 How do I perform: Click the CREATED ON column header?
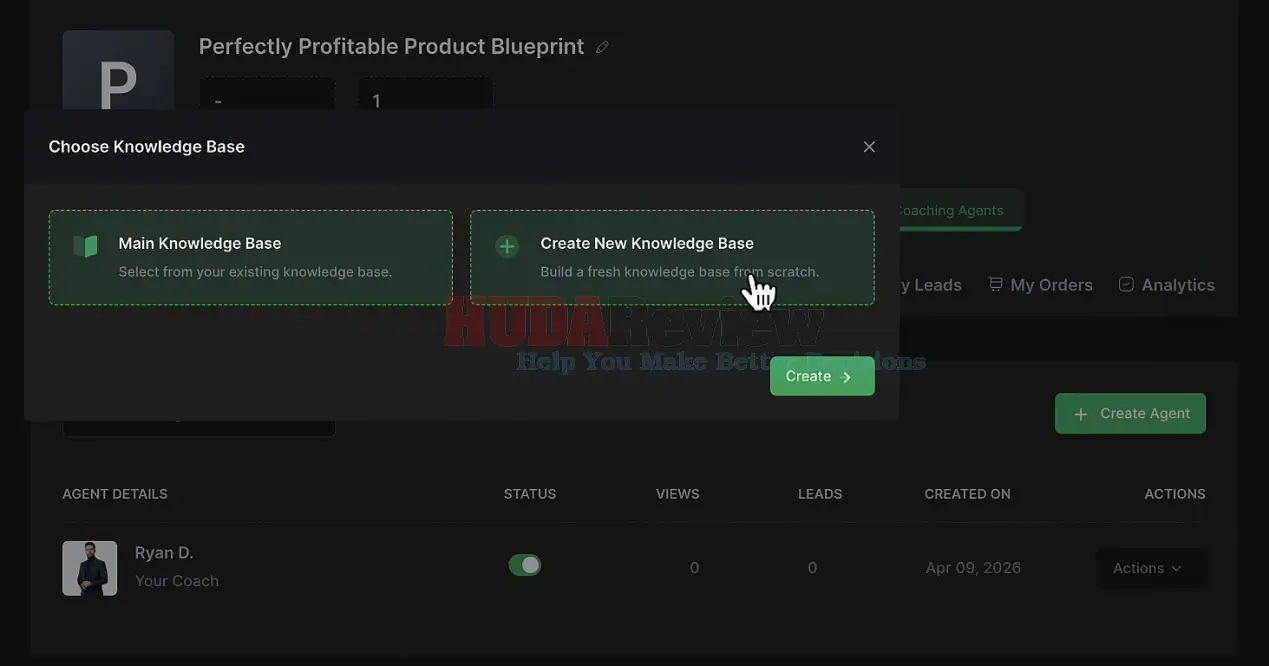[968, 494]
